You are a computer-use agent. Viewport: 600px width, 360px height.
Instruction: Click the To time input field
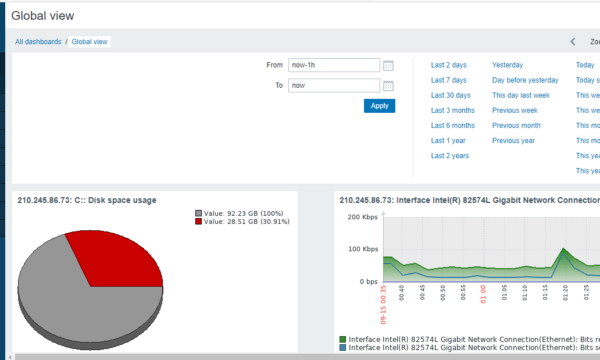[x=334, y=85]
